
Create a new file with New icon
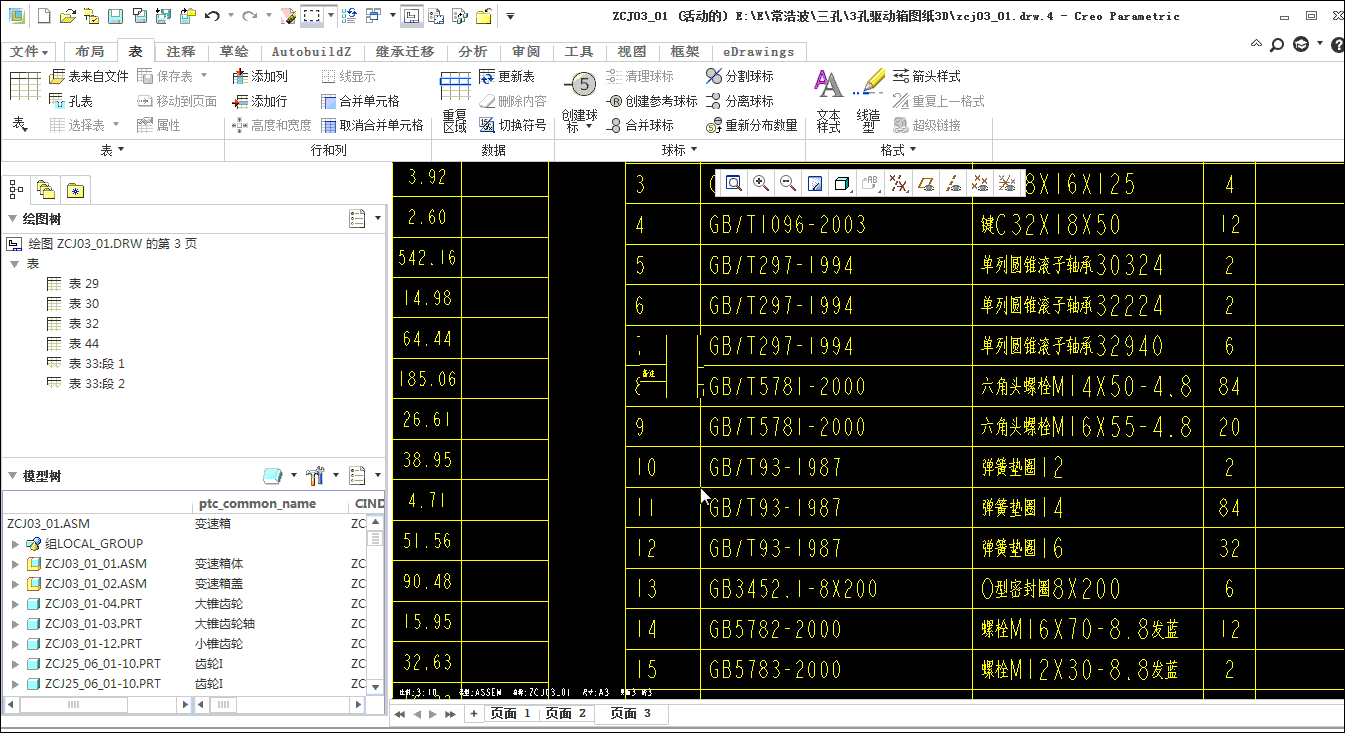[x=44, y=16]
